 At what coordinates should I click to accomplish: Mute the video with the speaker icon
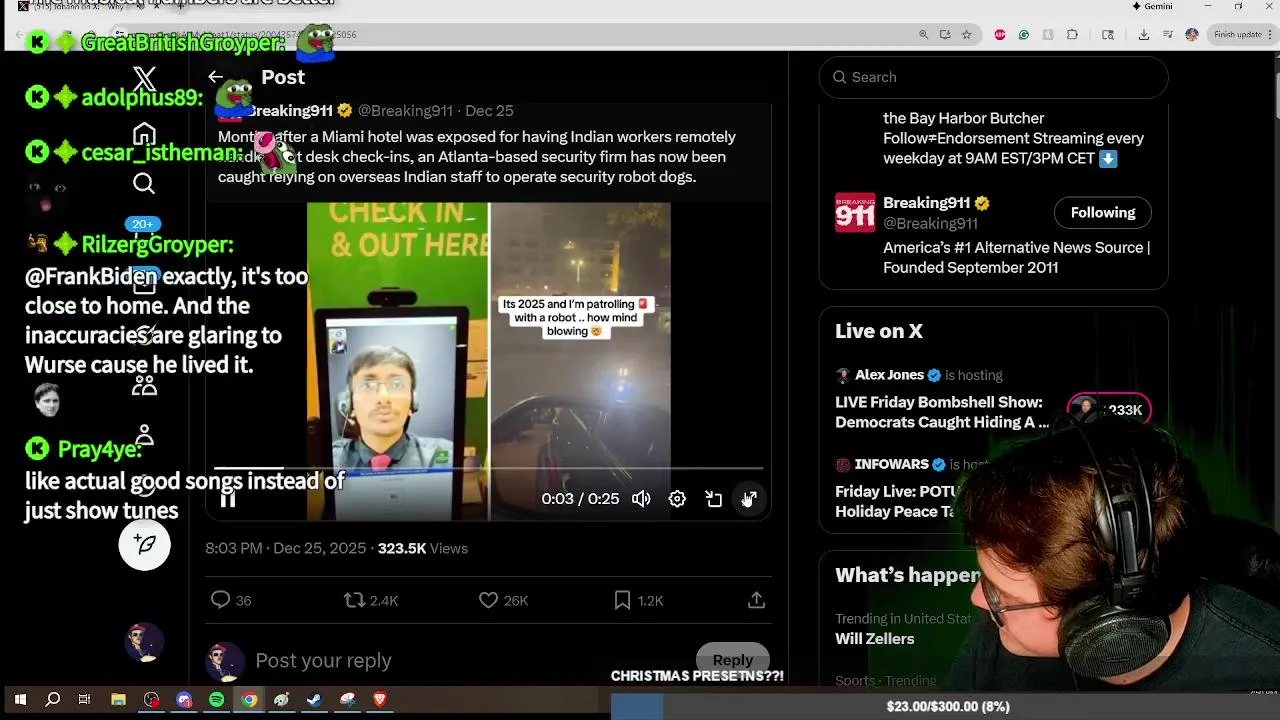point(641,499)
